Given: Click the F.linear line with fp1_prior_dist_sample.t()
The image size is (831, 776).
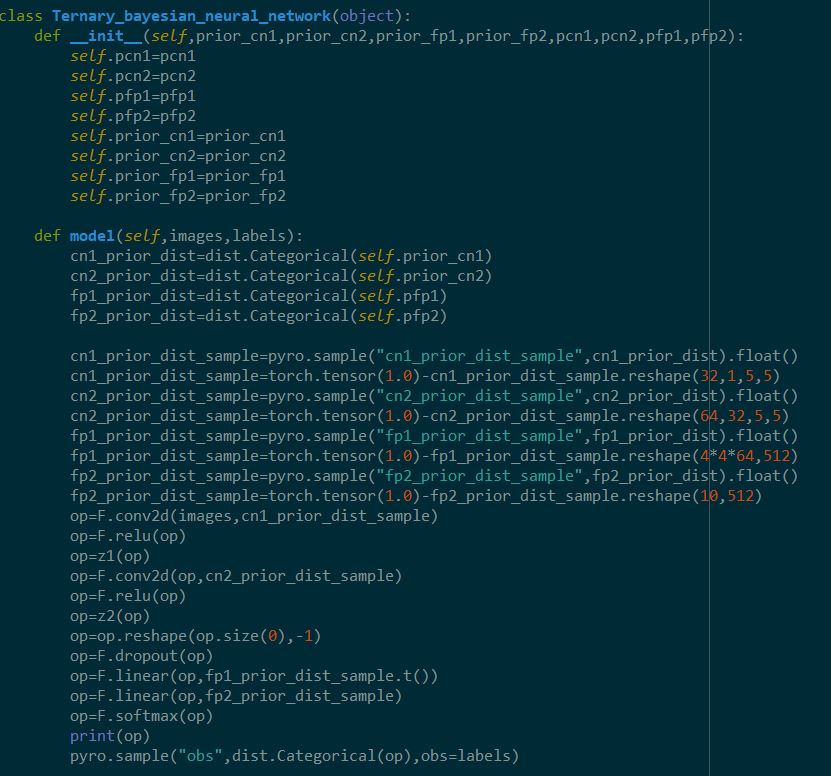Looking at the screenshot, I should point(254,676).
